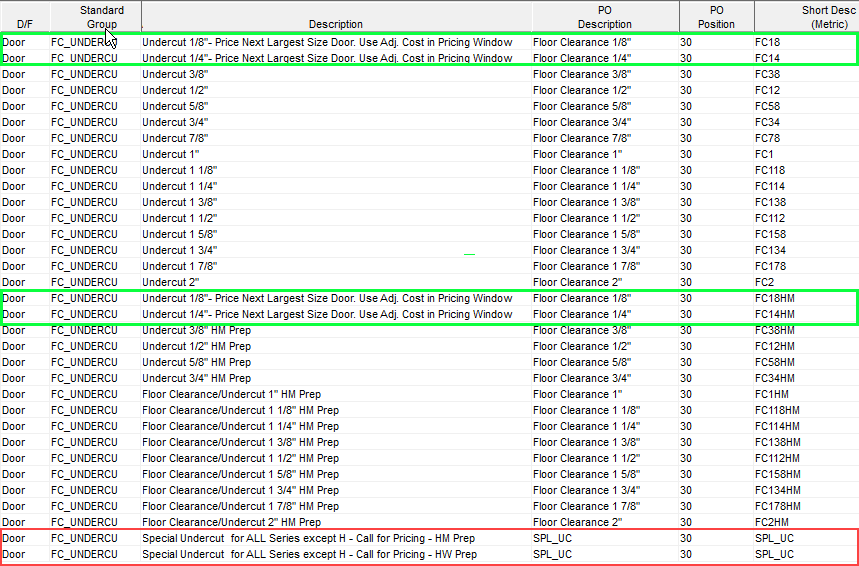Select 'Floor Clearance/Undercut 1 7/8" HM Prep' cell
Image resolution: width=859 pixels, height=566 pixels.
[x=336, y=506]
